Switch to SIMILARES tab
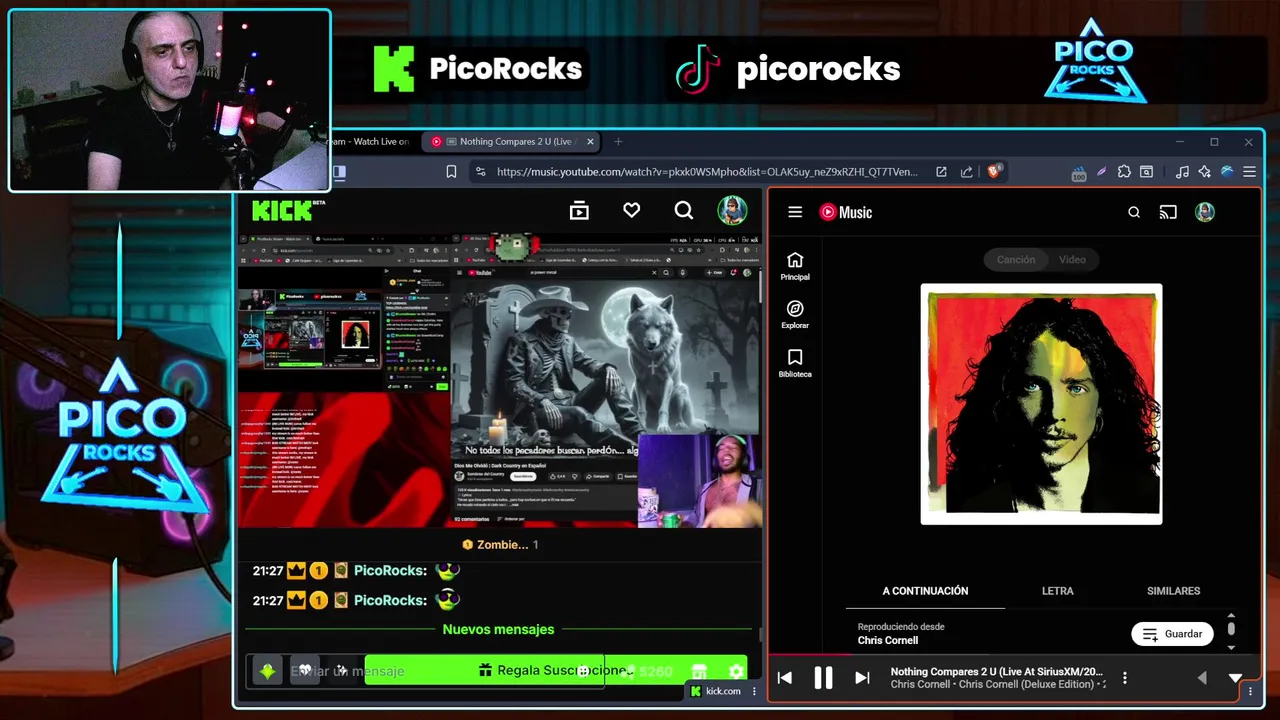 [1173, 591]
